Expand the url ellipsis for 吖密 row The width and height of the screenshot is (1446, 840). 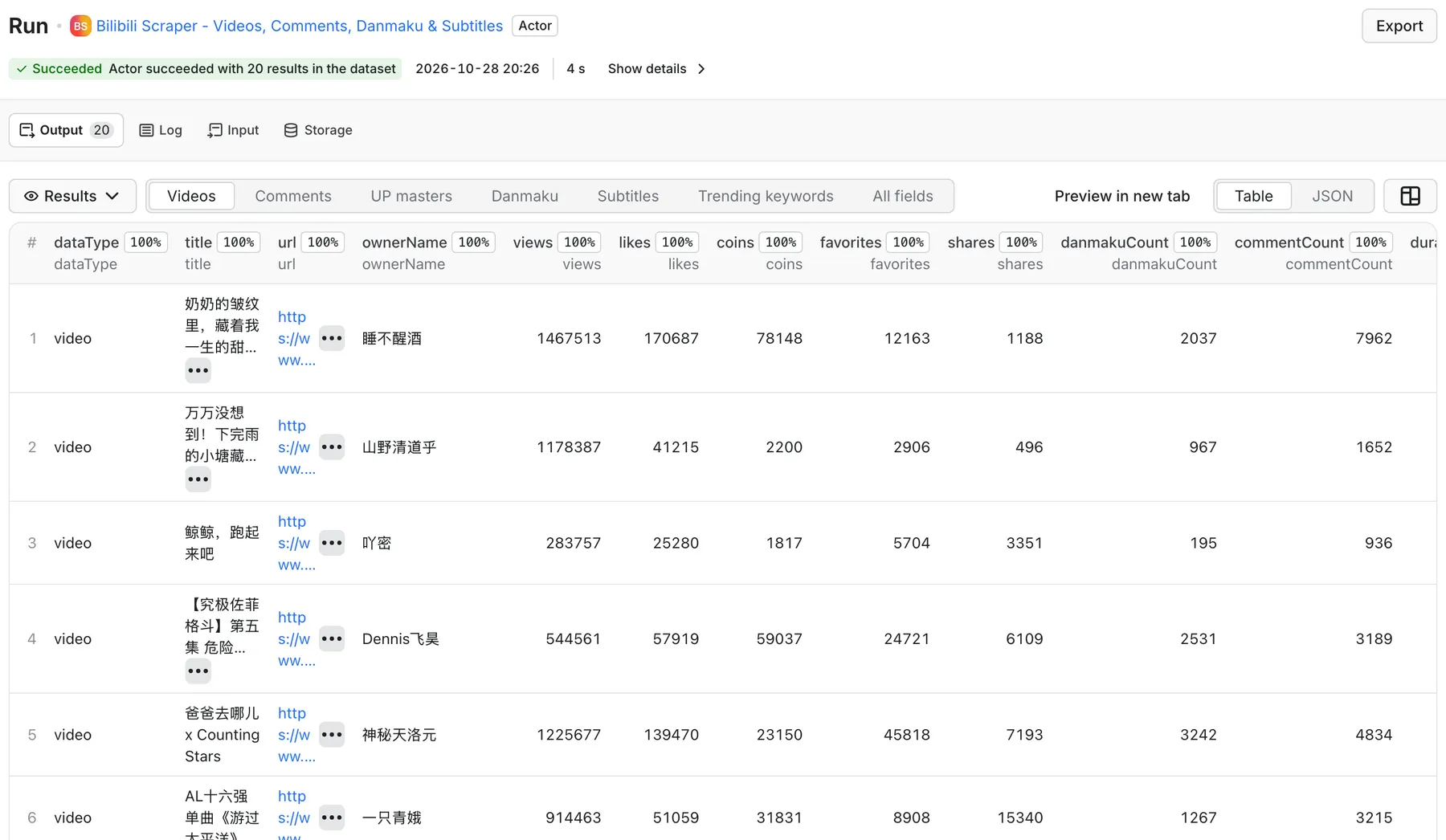point(332,543)
